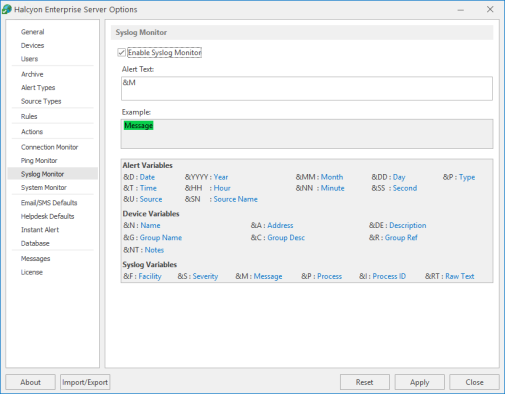Screen dimensions: 505x394
Task: Open the Database settings page
Action: pos(35,243)
